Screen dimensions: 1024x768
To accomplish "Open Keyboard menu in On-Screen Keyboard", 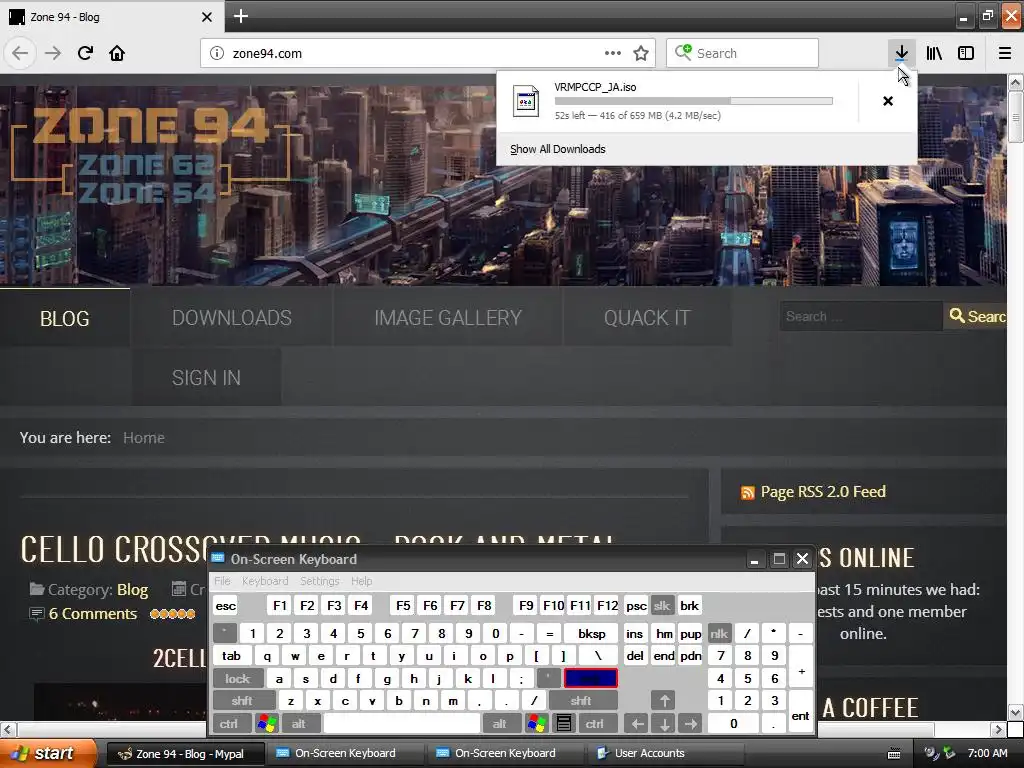I will click(264, 581).
